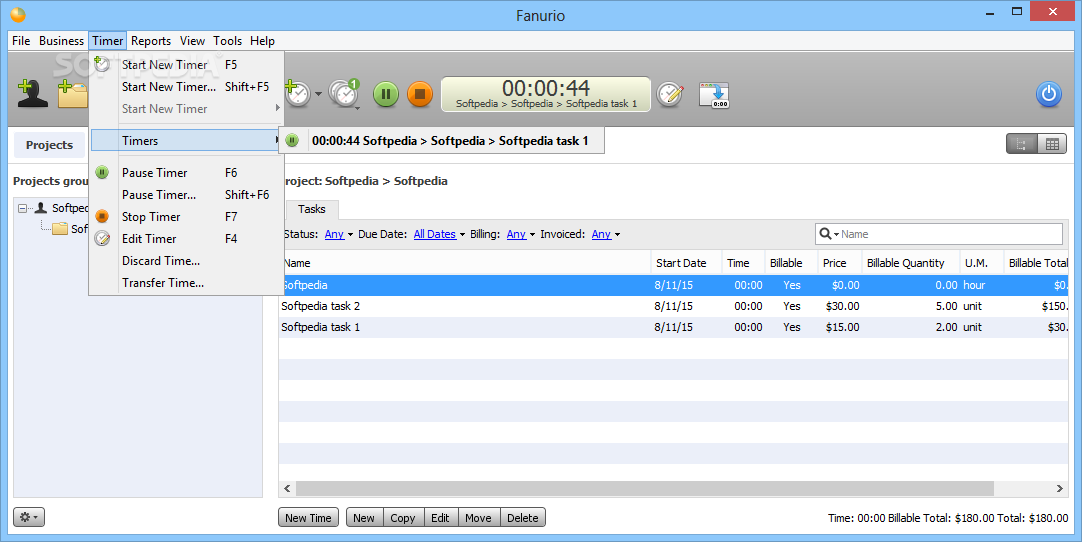Viewport: 1082px width, 542px height.
Task: Expand the Timers submenu entry
Action: click(x=186, y=141)
